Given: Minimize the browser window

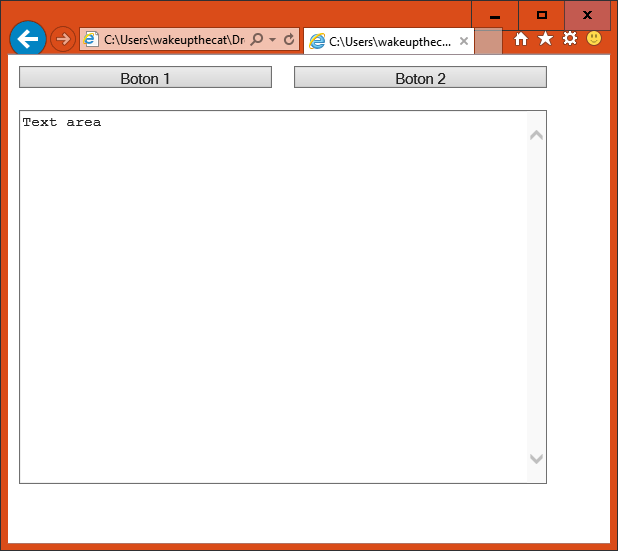Looking at the screenshot, I should click(495, 16).
